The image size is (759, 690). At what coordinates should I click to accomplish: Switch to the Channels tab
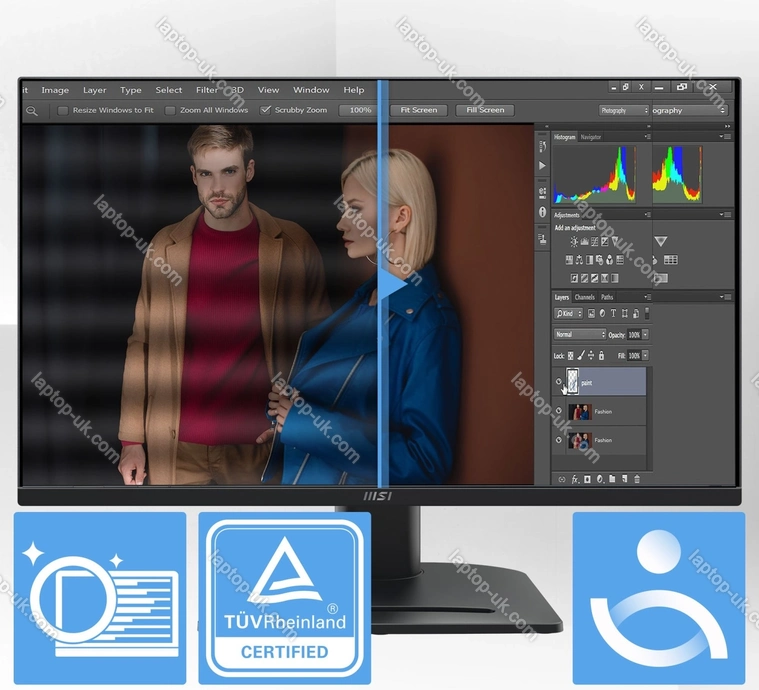pos(584,297)
